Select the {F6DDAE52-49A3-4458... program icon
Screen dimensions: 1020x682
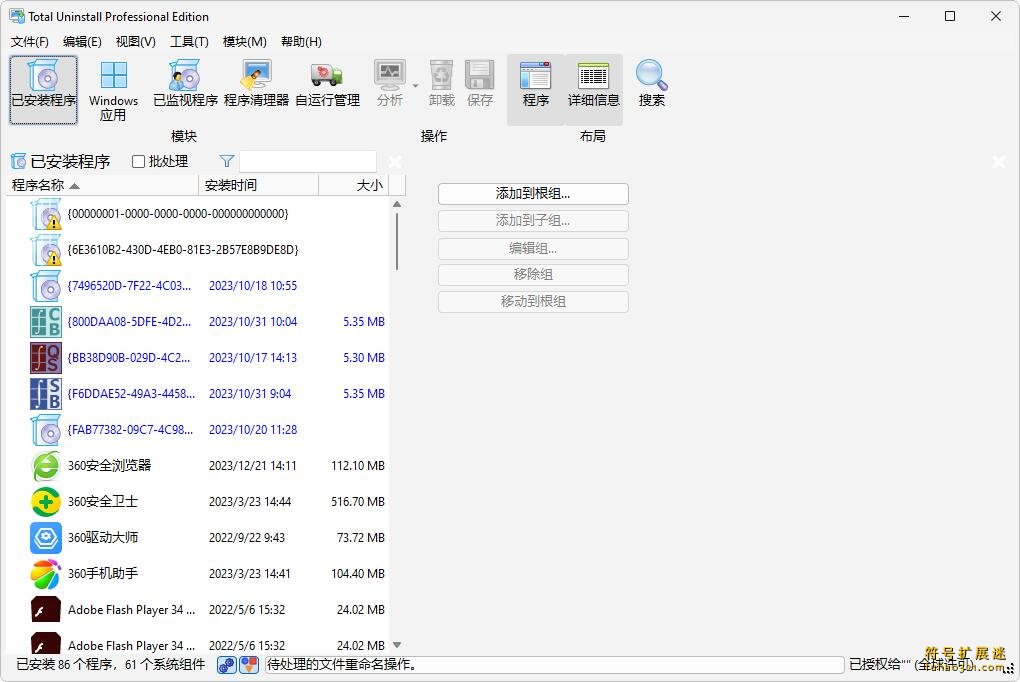click(46, 394)
